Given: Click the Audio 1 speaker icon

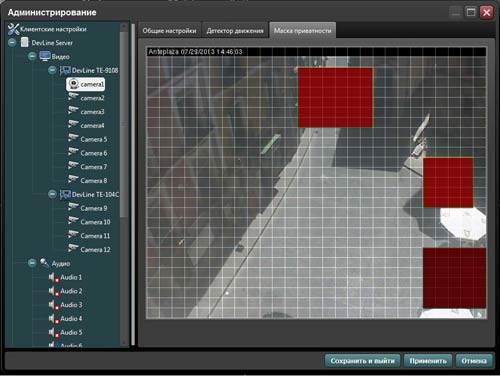Looking at the screenshot, I should click(x=54, y=277).
